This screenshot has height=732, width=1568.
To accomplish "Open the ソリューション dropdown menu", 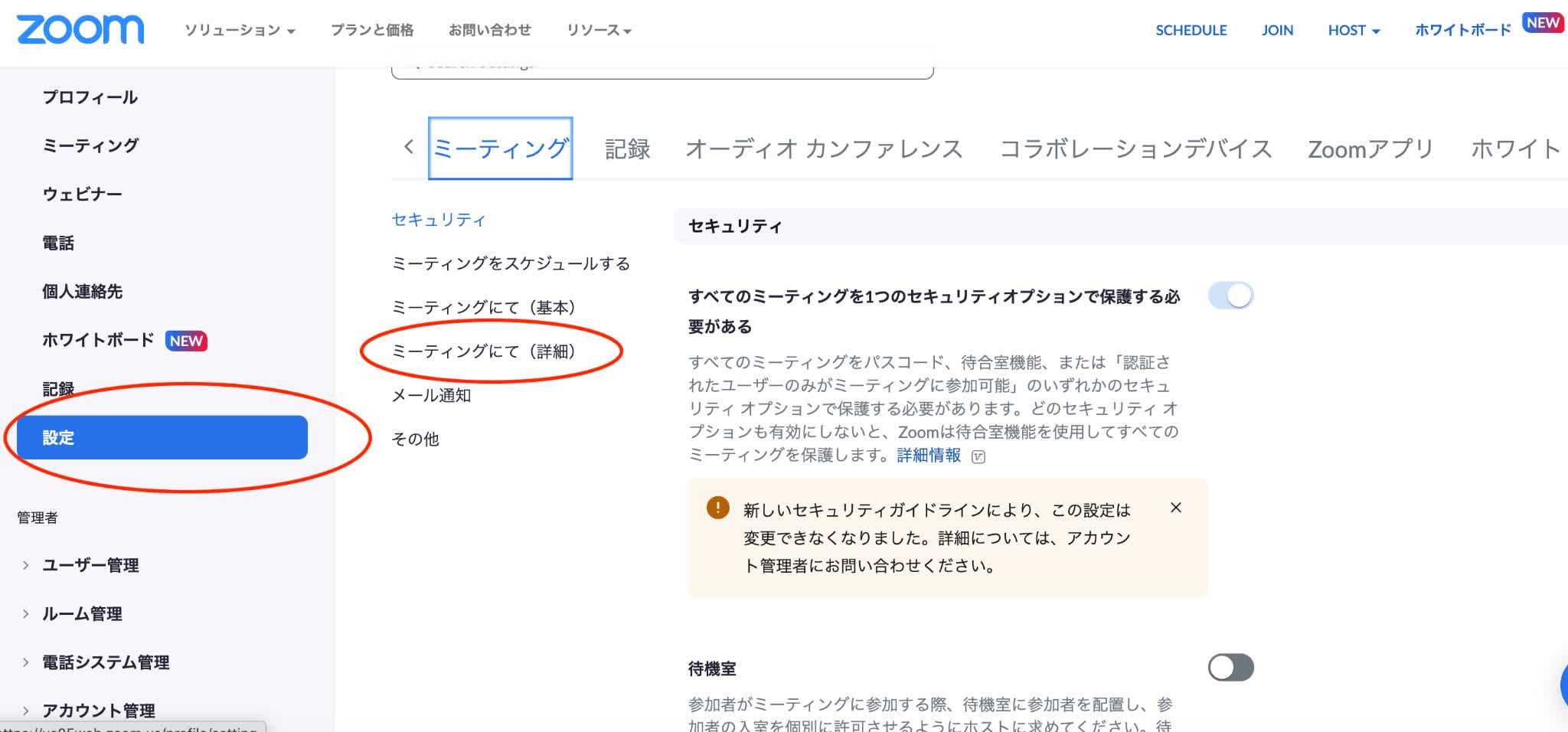I will 240,31.
